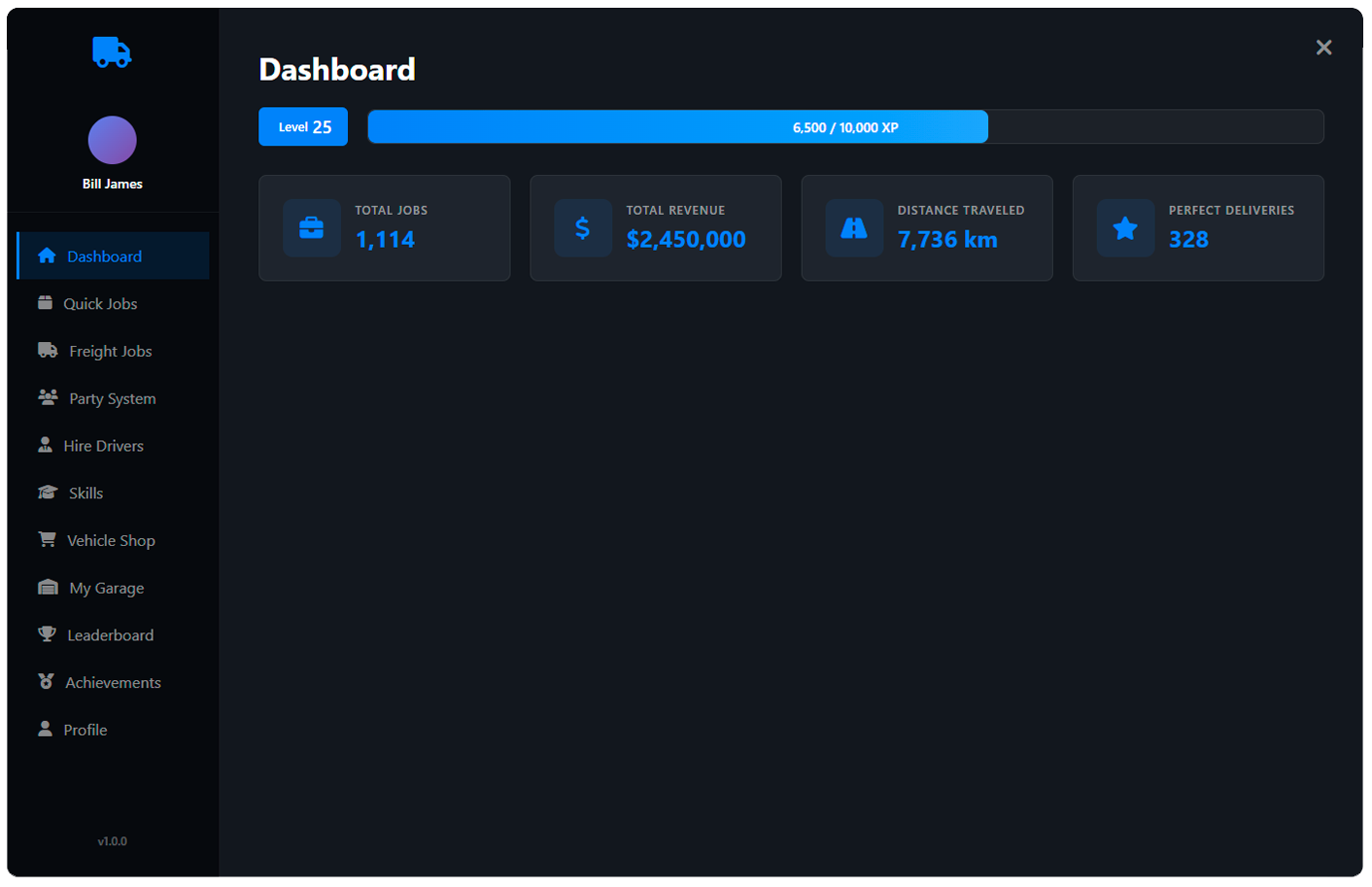This screenshot has height=887, width=1372.
Task: Click the Freight Jobs truck icon
Action: tap(48, 350)
